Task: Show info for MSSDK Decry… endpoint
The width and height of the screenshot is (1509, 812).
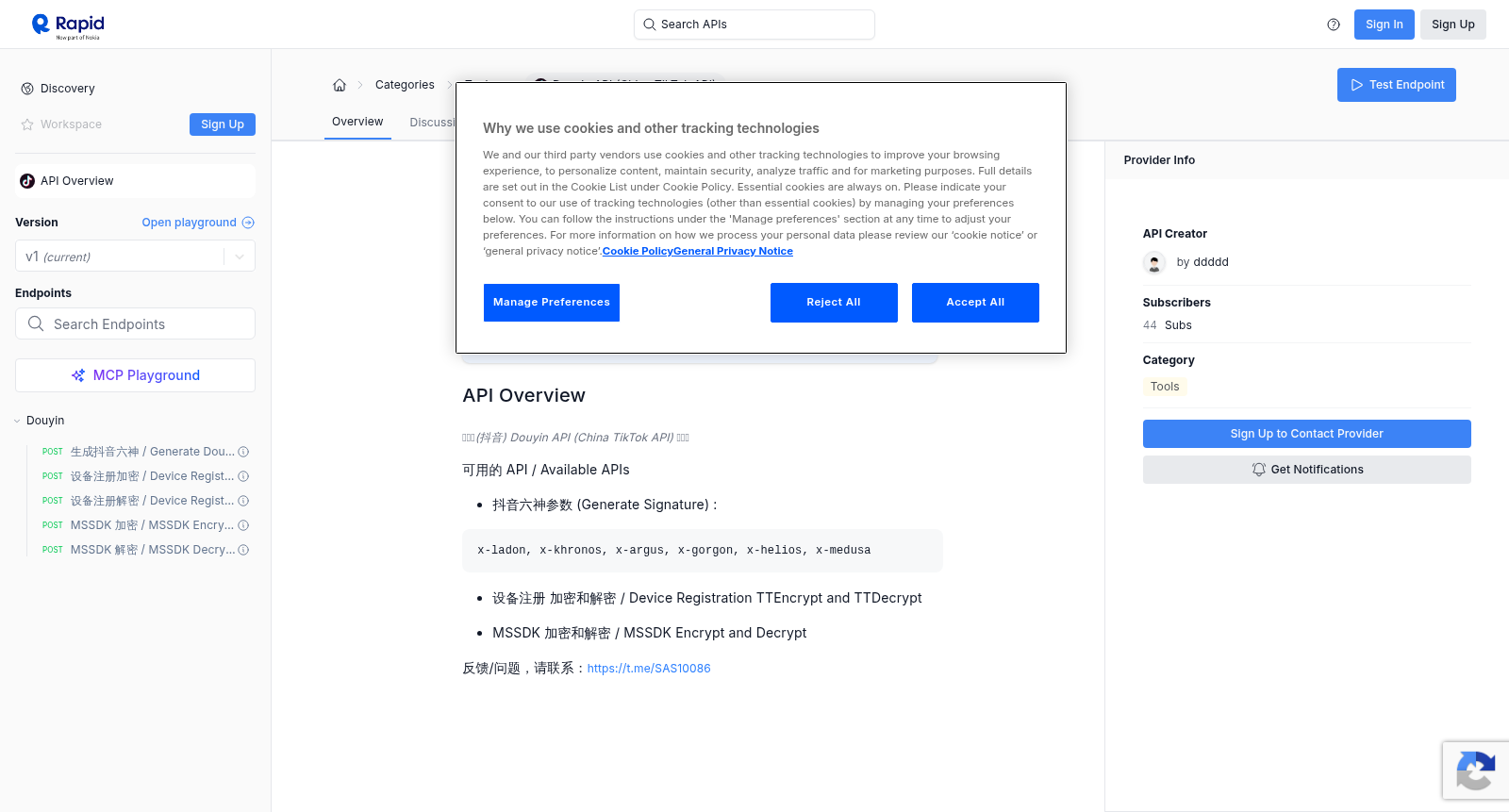Action: pos(243,550)
